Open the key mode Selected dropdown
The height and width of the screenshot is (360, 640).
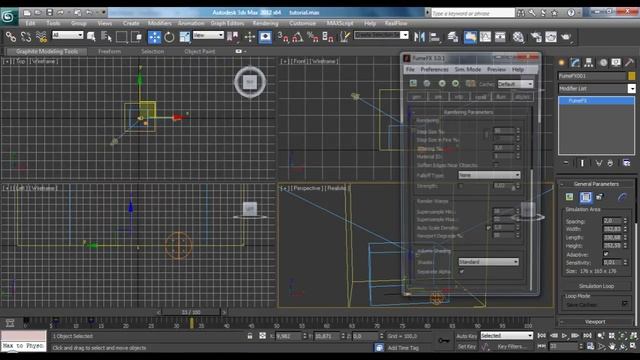[507, 336]
